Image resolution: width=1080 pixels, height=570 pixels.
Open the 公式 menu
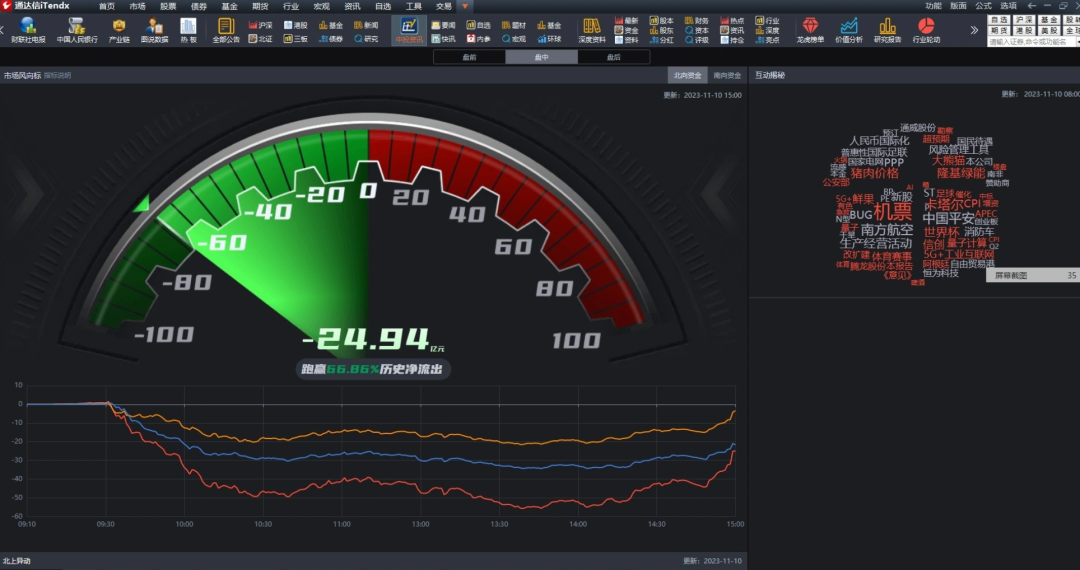(x=984, y=6)
